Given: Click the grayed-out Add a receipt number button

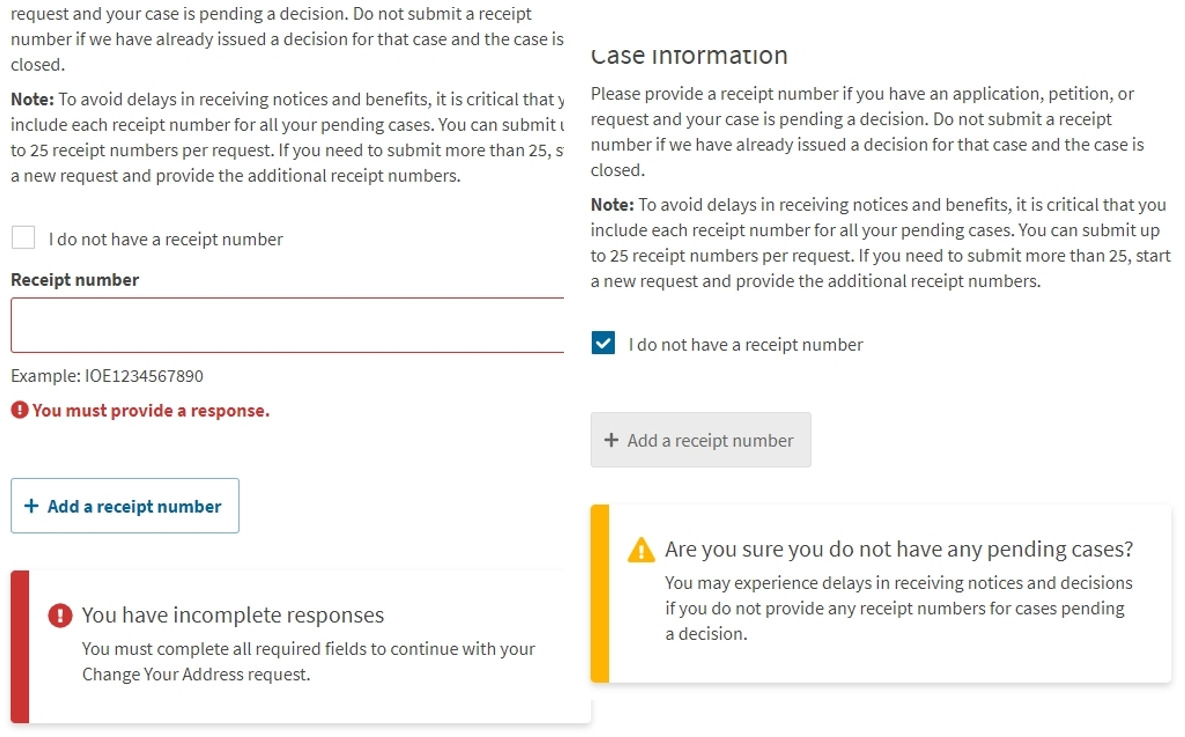Looking at the screenshot, I should click(x=701, y=440).
